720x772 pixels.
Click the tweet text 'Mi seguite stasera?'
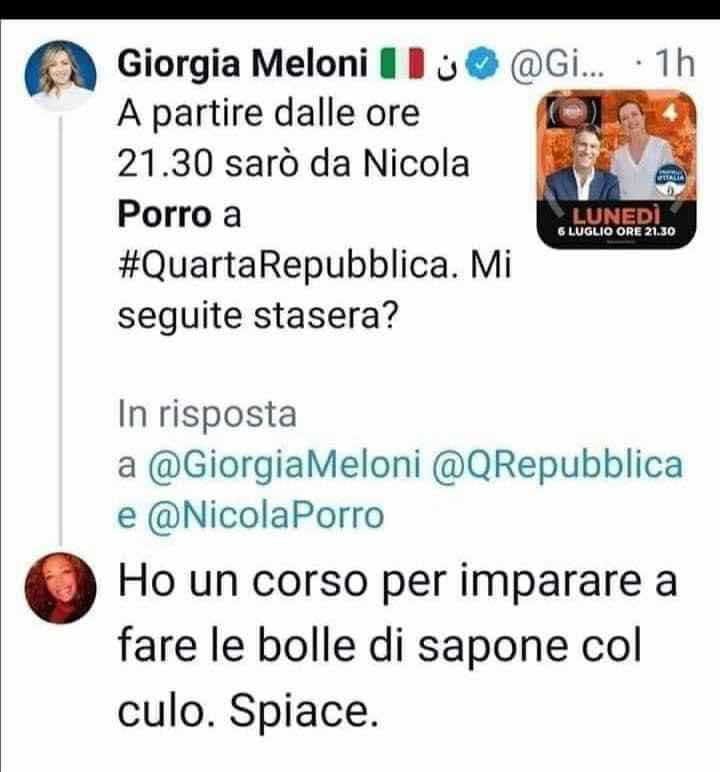coord(315,290)
